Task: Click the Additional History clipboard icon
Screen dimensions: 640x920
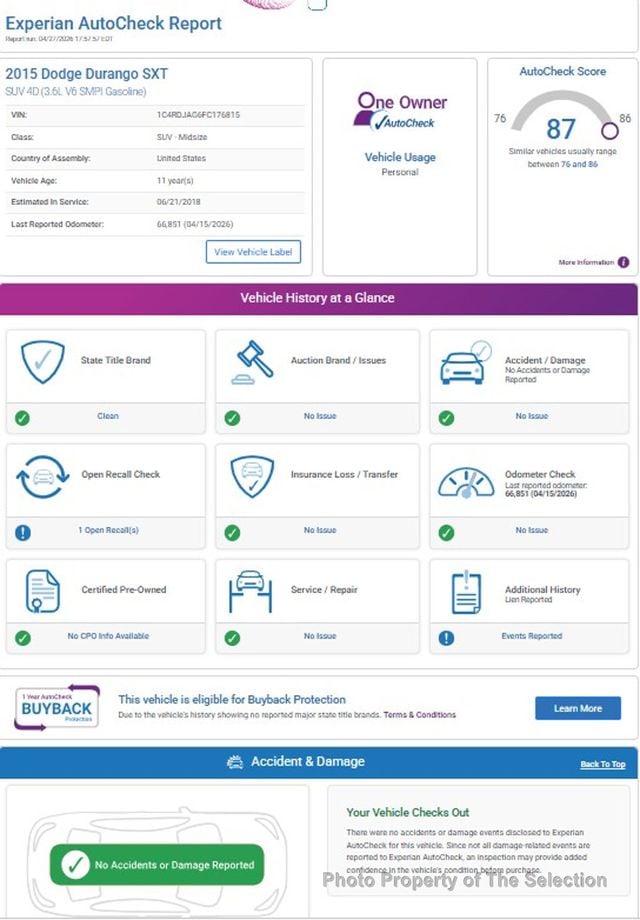Action: (466, 591)
